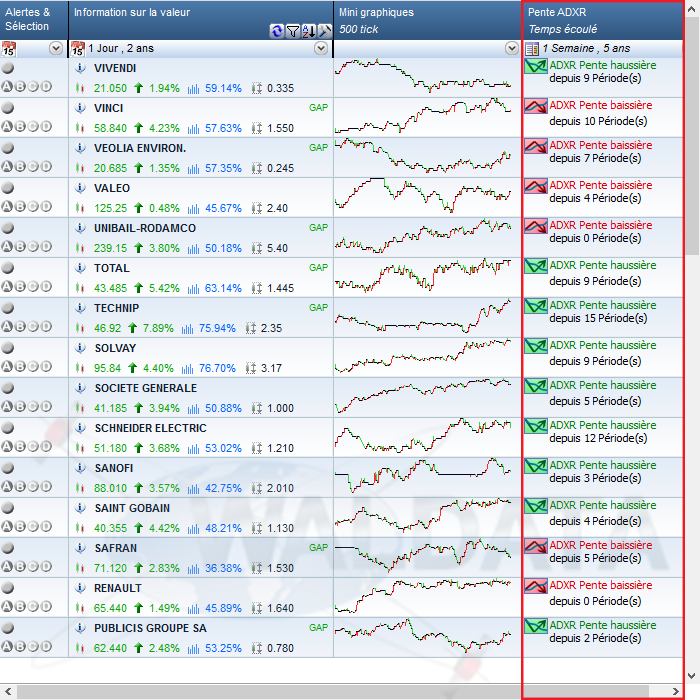700x700 pixels.
Task: Open the VIVENDI stock name
Action: pos(115,68)
